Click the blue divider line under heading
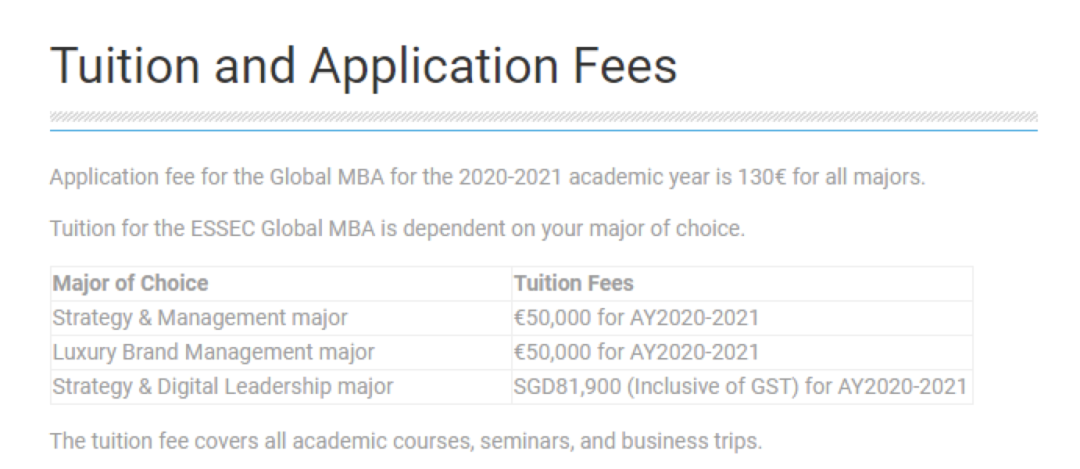This screenshot has width=1080, height=469. pos(543,129)
